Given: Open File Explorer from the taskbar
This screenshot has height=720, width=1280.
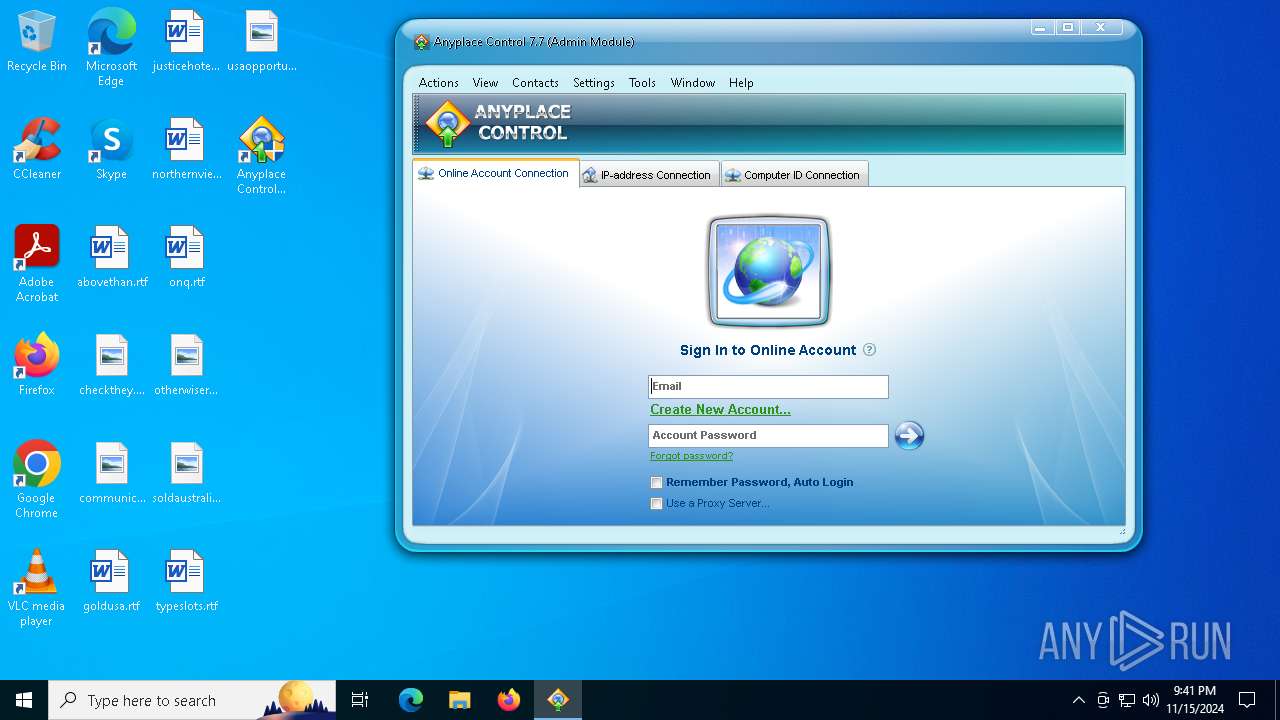Looking at the screenshot, I should pos(460,700).
